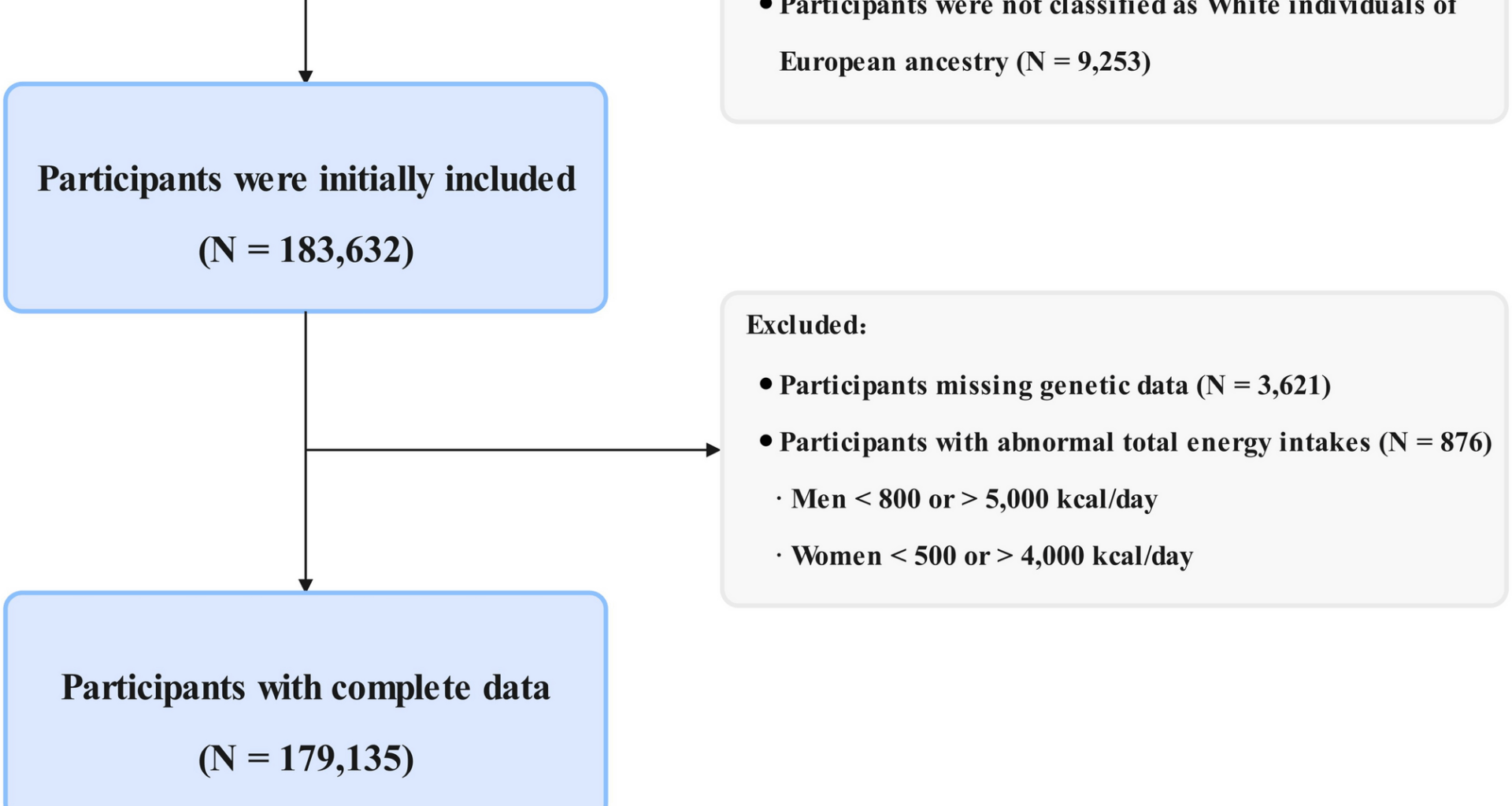Viewport: 1512px width, 806px height.
Task: Click the 'Men < 800 or > 5,000 kcal/day' line
Action: 974,499
